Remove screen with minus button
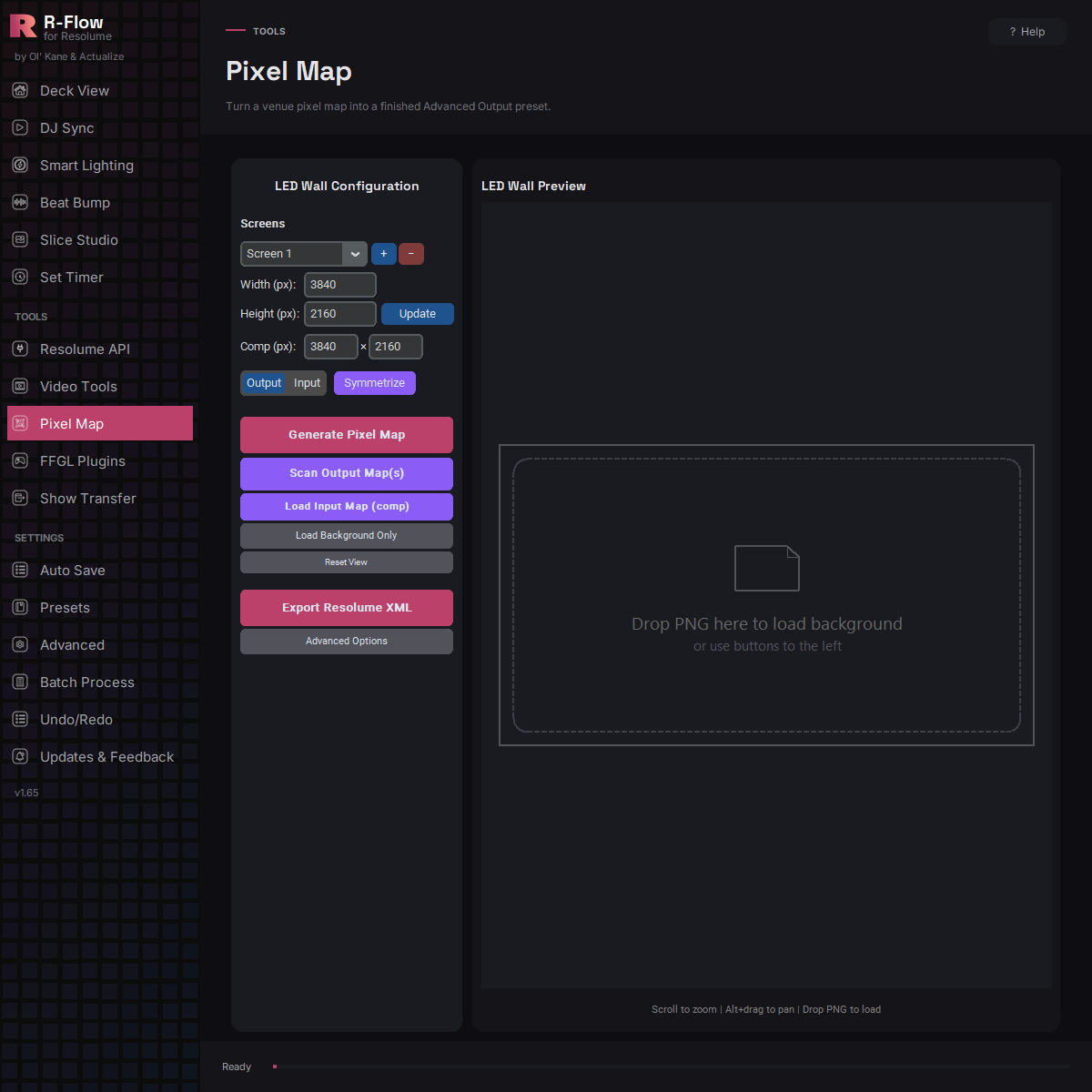This screenshot has height=1092, width=1092. point(411,254)
